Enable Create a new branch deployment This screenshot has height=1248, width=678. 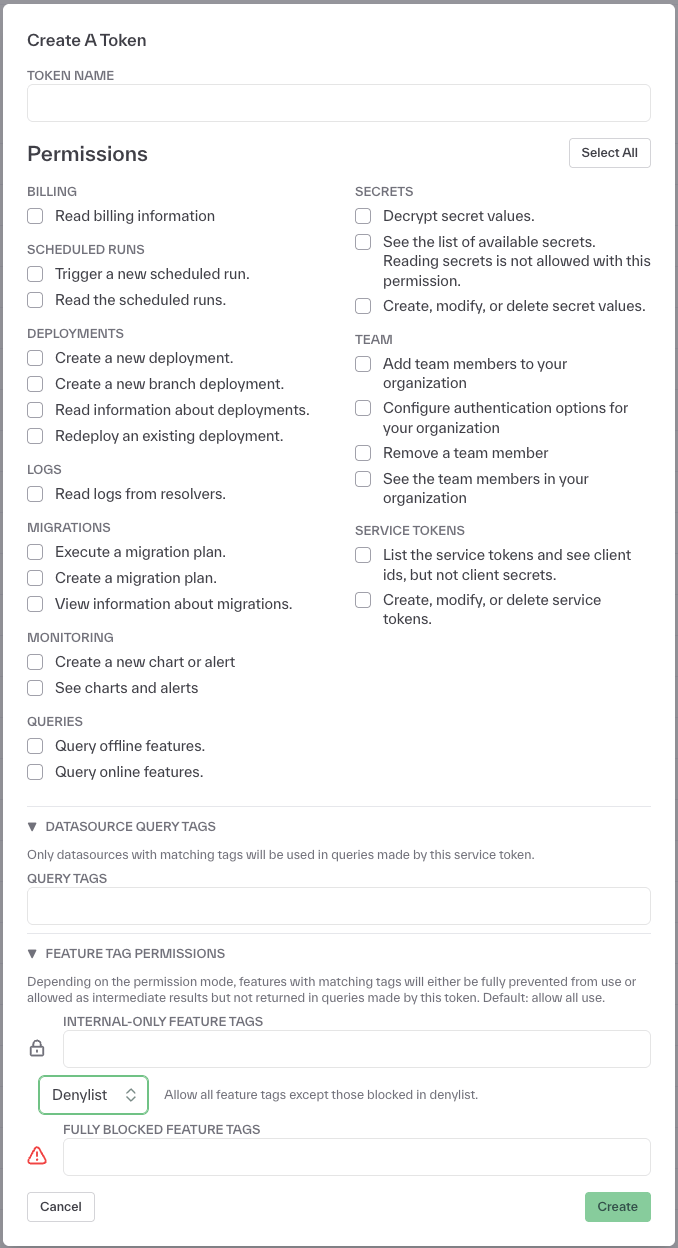tap(35, 384)
